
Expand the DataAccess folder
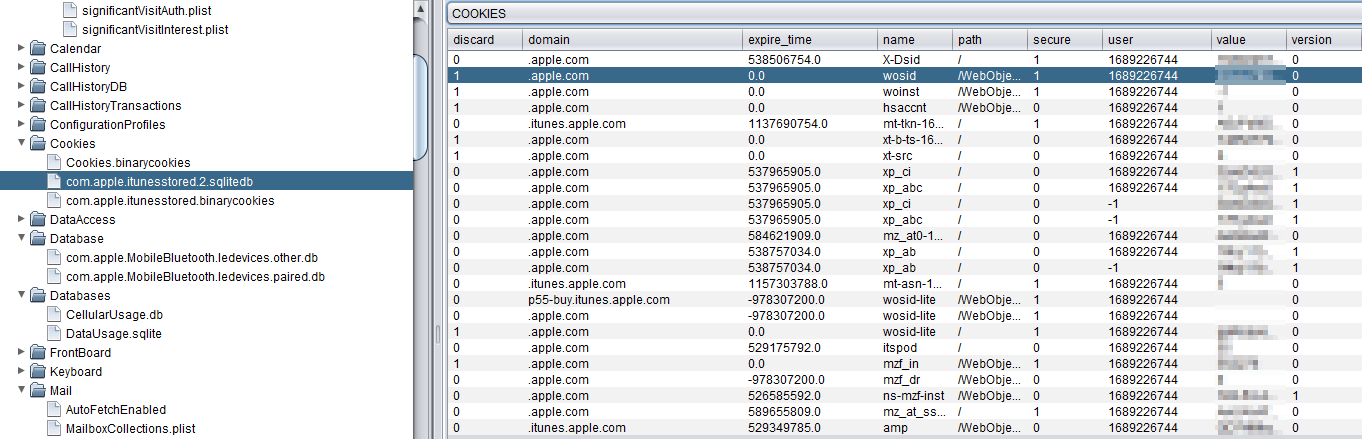[22, 219]
